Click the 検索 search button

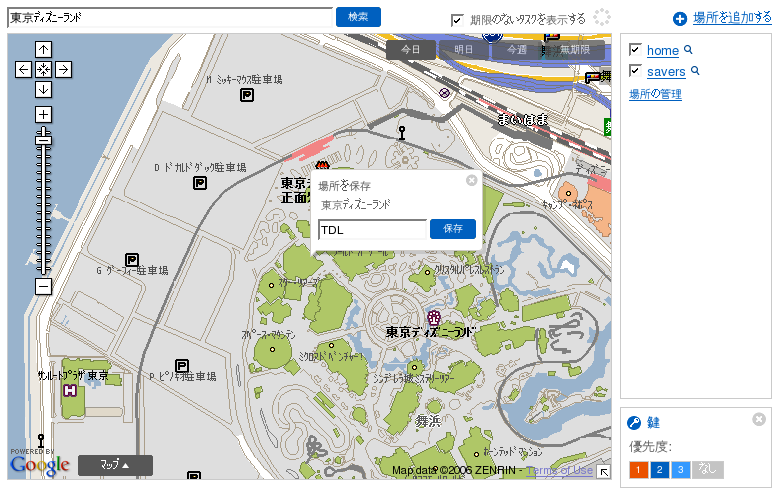pos(358,17)
